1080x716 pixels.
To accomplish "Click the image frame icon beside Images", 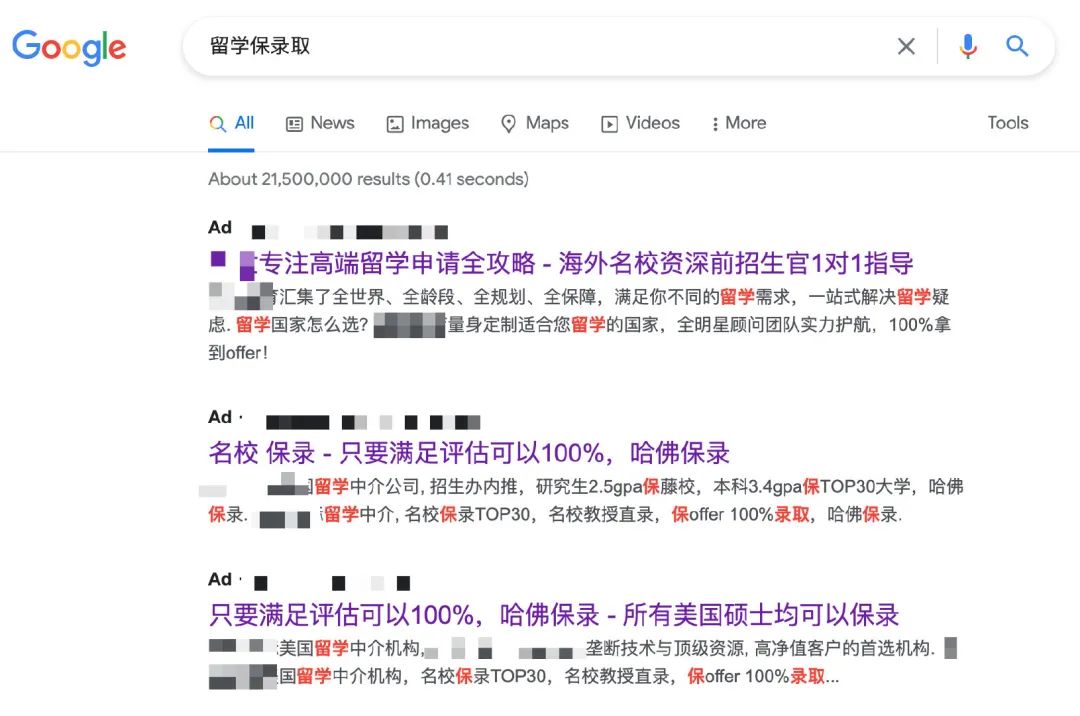I will tap(394, 123).
